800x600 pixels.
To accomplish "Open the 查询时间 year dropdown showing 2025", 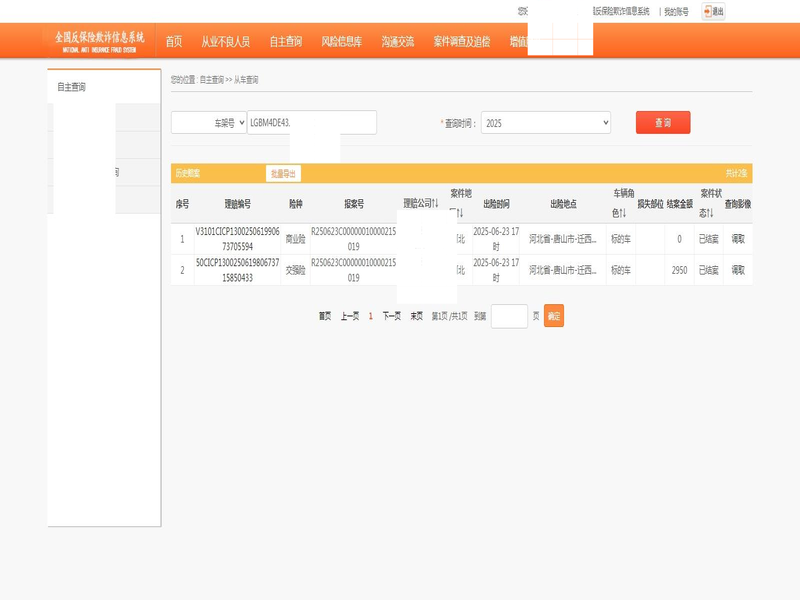I will [545, 123].
